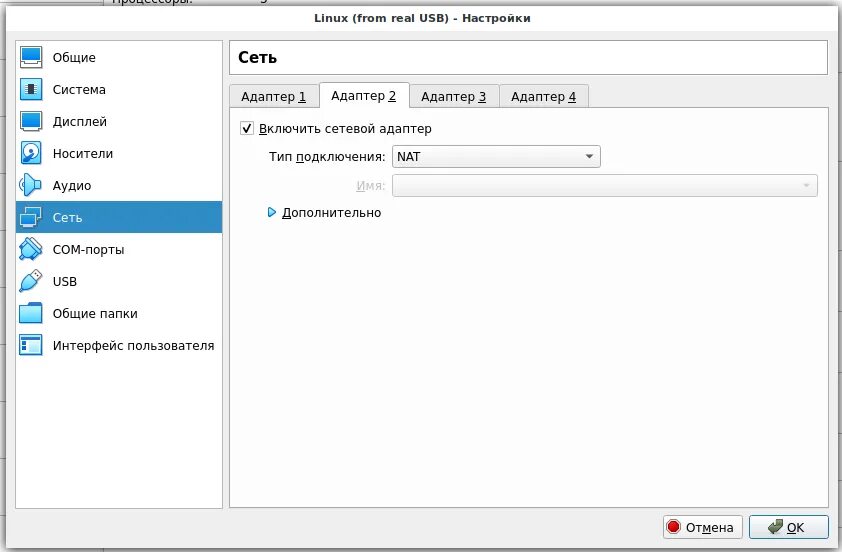The height and width of the screenshot is (552, 842).
Task: Click the red Отмена icon
Action: click(x=673, y=527)
